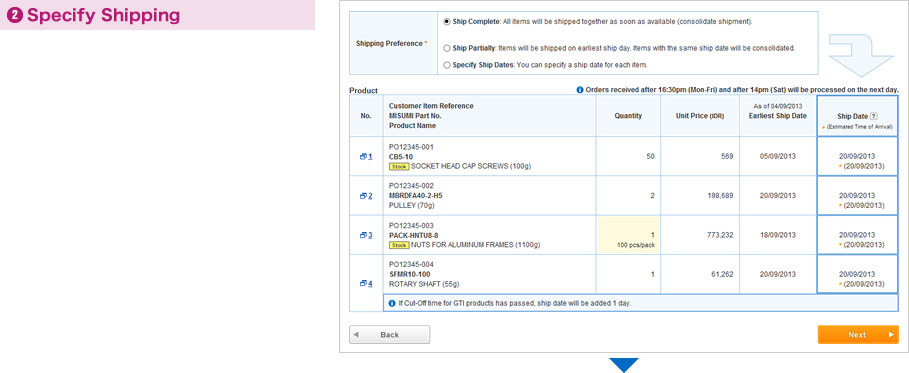Proceed with the orange Next button
909x373 pixels.
click(x=858, y=335)
